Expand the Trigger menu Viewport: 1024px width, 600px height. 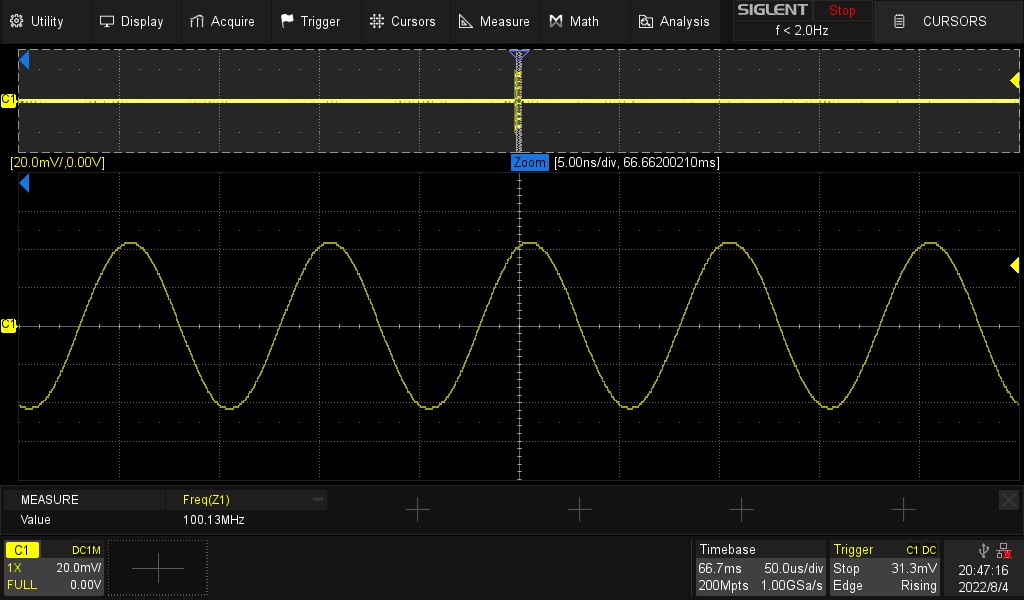310,21
